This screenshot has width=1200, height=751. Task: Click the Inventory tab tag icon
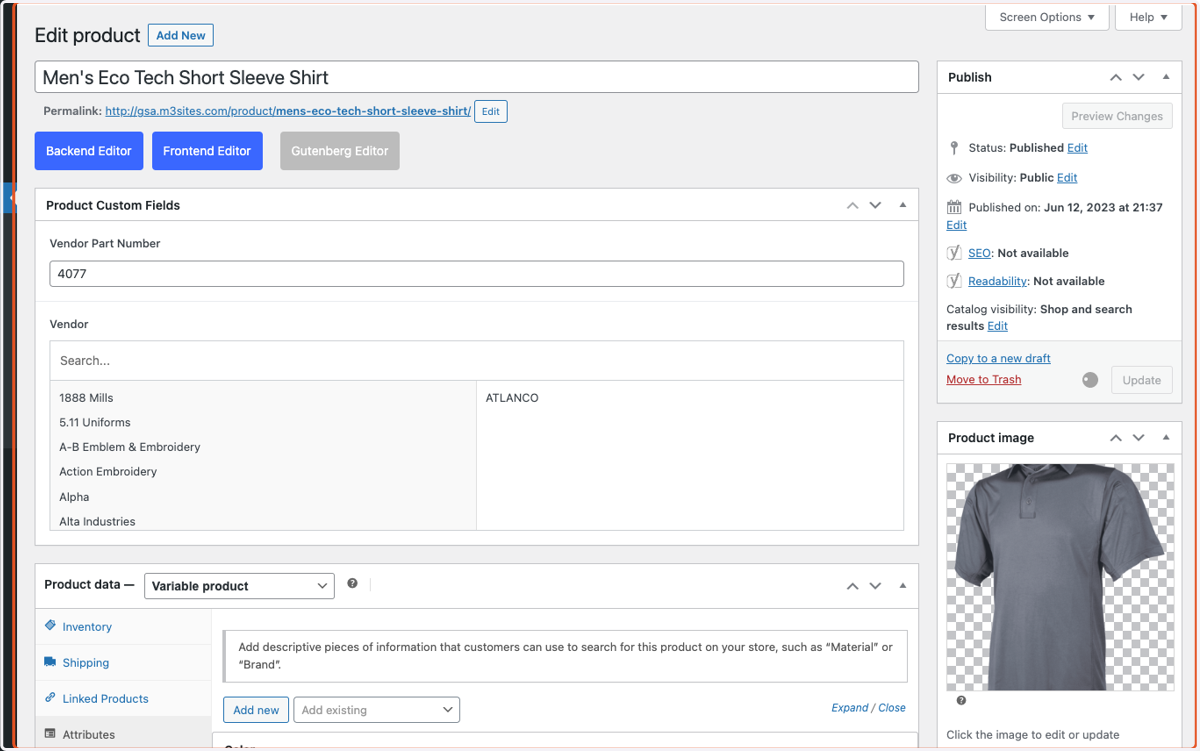50,626
